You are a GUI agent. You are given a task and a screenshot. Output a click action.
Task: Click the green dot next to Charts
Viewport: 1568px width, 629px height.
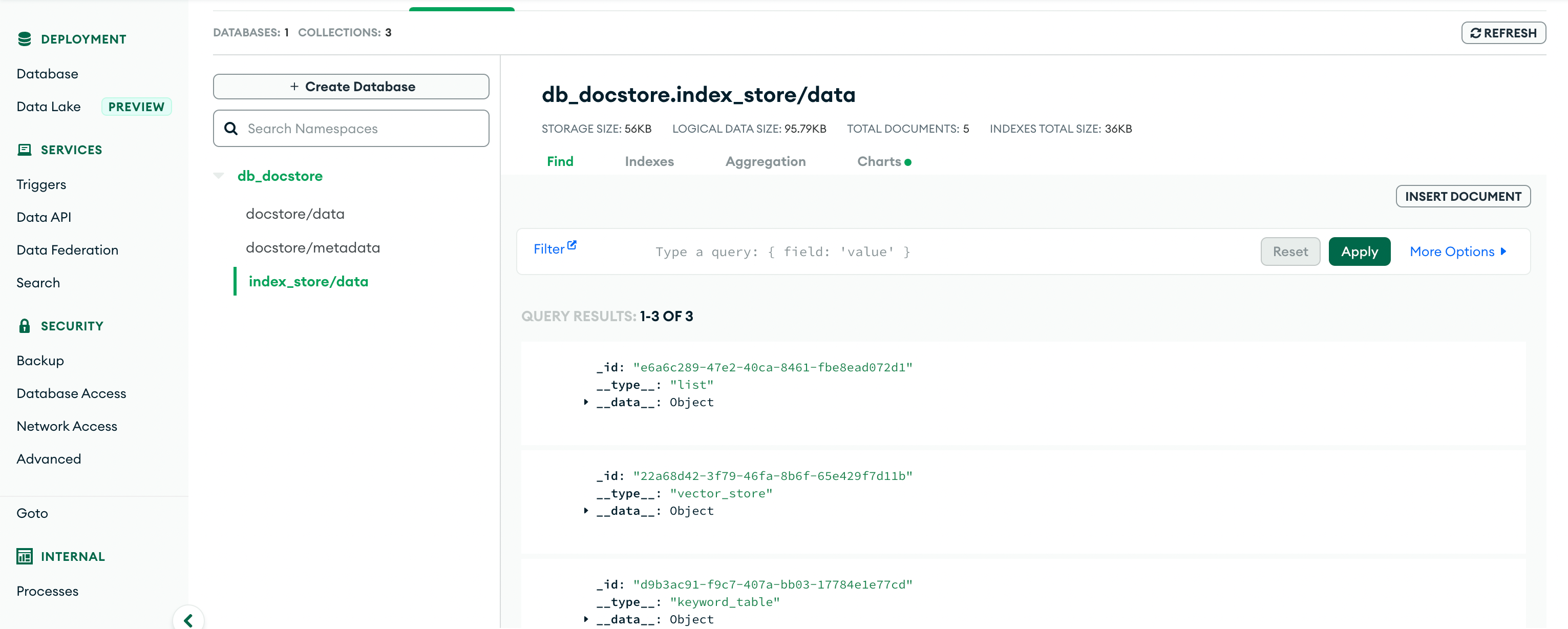(x=907, y=162)
